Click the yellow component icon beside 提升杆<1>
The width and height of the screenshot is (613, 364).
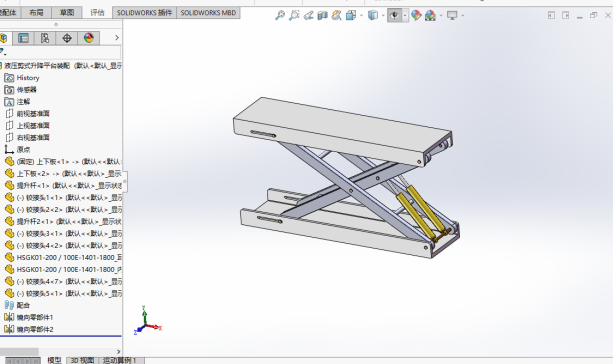pos(9,185)
